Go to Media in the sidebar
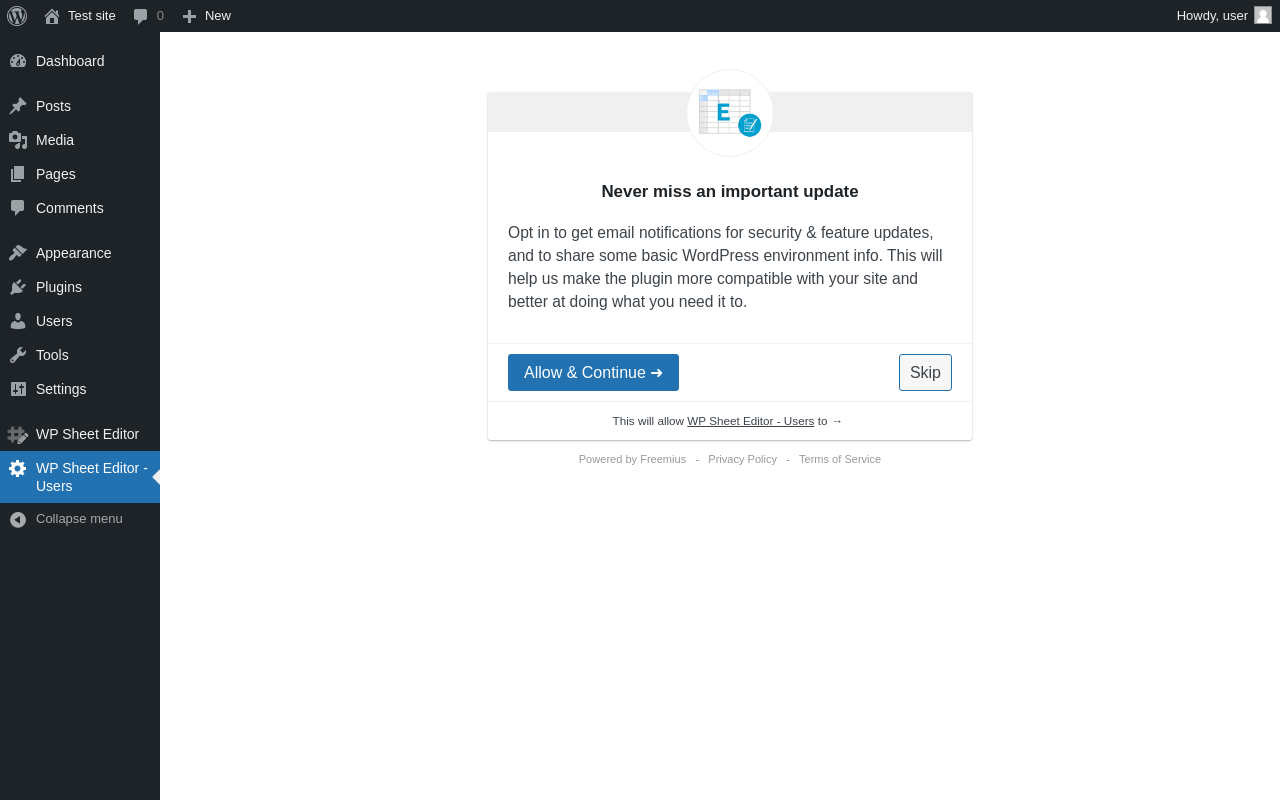 (80, 140)
